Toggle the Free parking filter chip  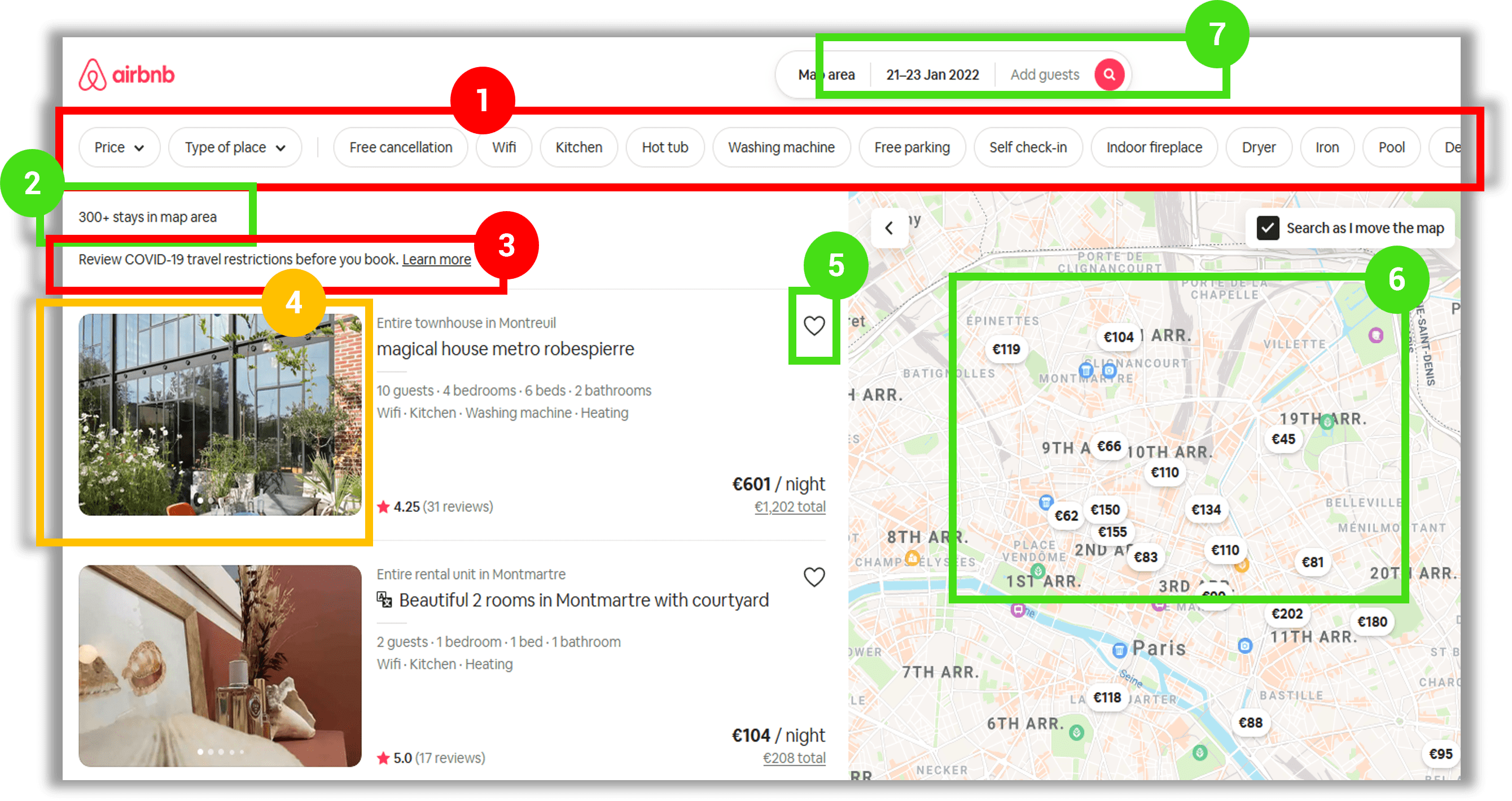point(912,147)
